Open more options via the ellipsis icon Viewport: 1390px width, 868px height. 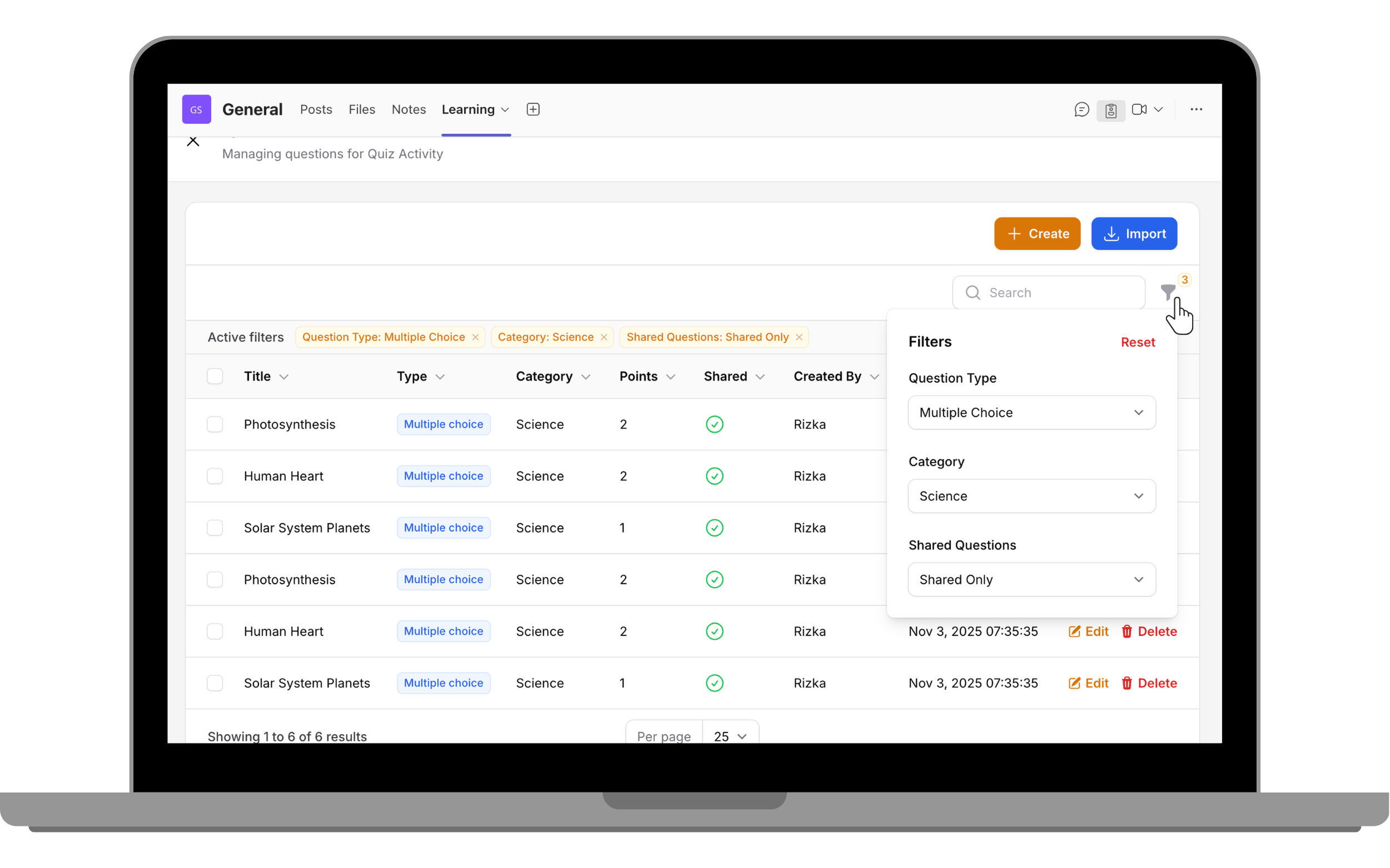tap(1196, 109)
